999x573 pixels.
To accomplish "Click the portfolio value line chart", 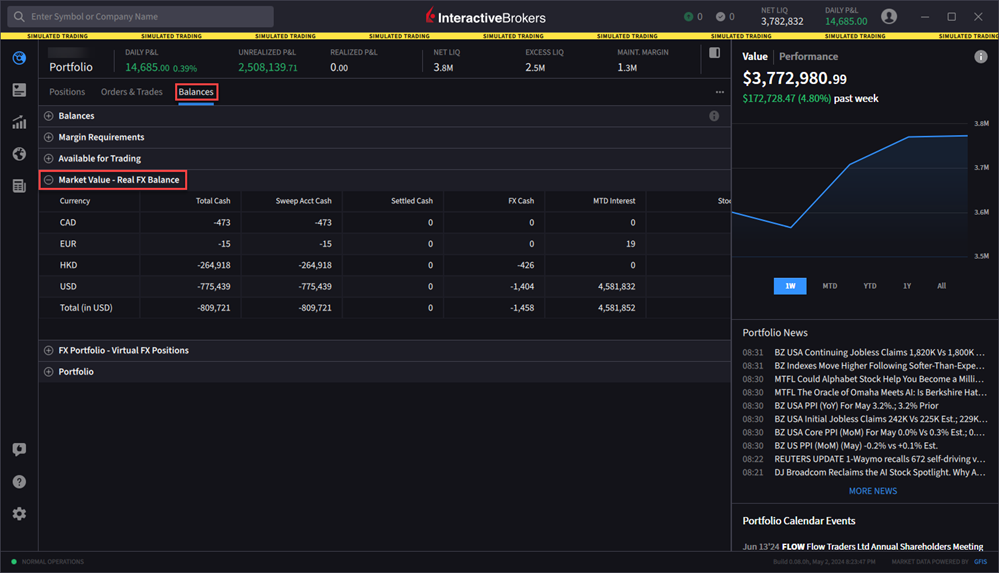I will [x=851, y=189].
